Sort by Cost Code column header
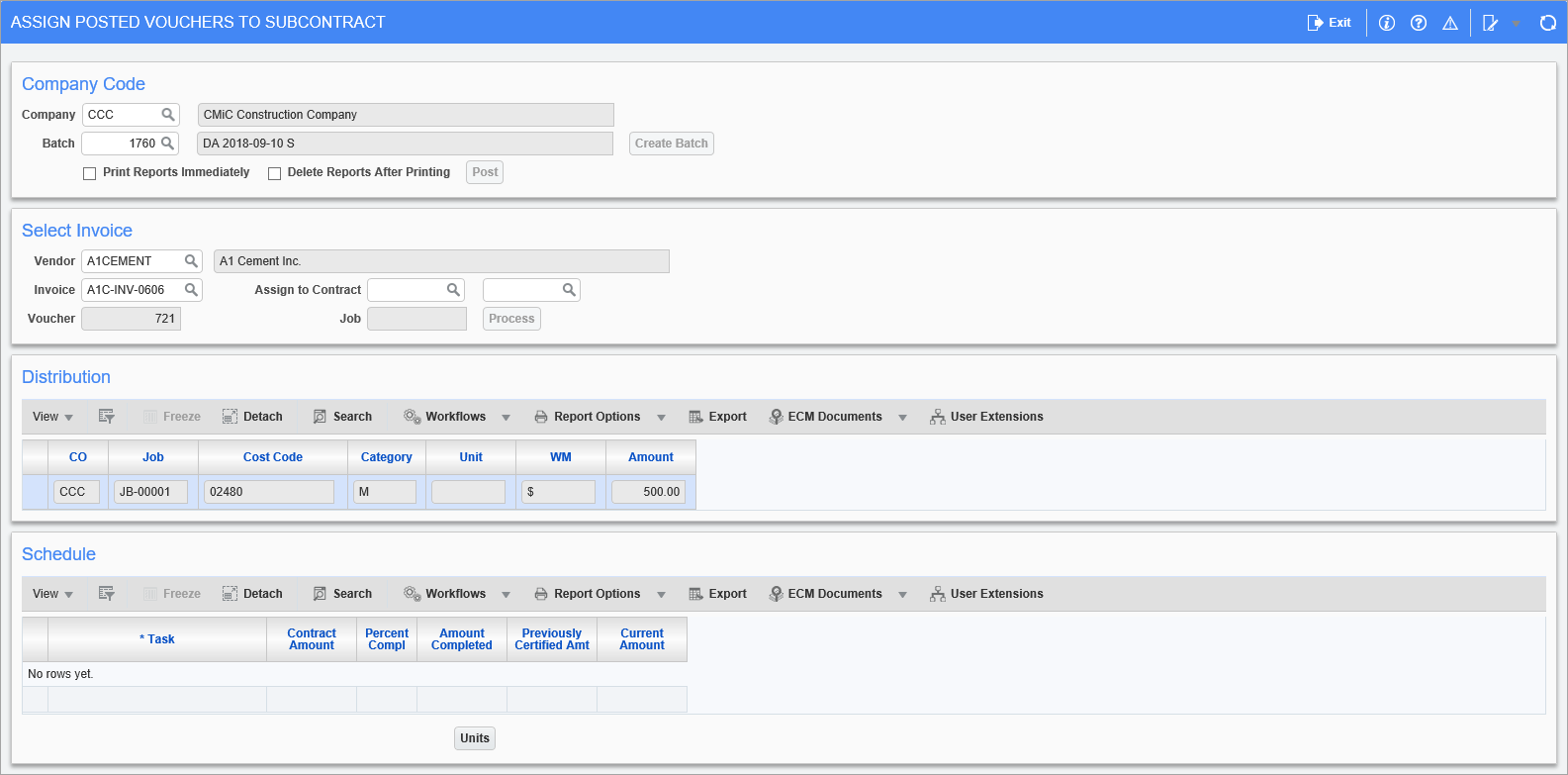Screen dimensions: 1568x775 (x=273, y=457)
